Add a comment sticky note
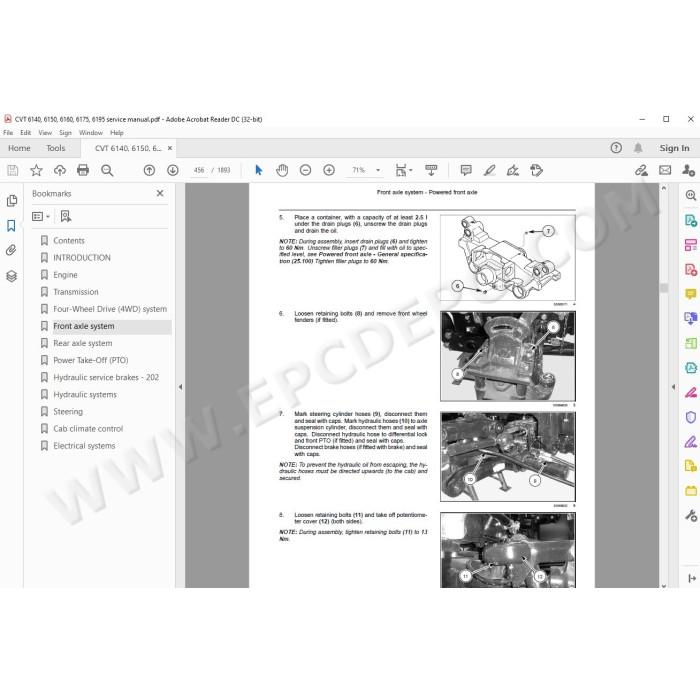700x700 pixels. coord(466,170)
